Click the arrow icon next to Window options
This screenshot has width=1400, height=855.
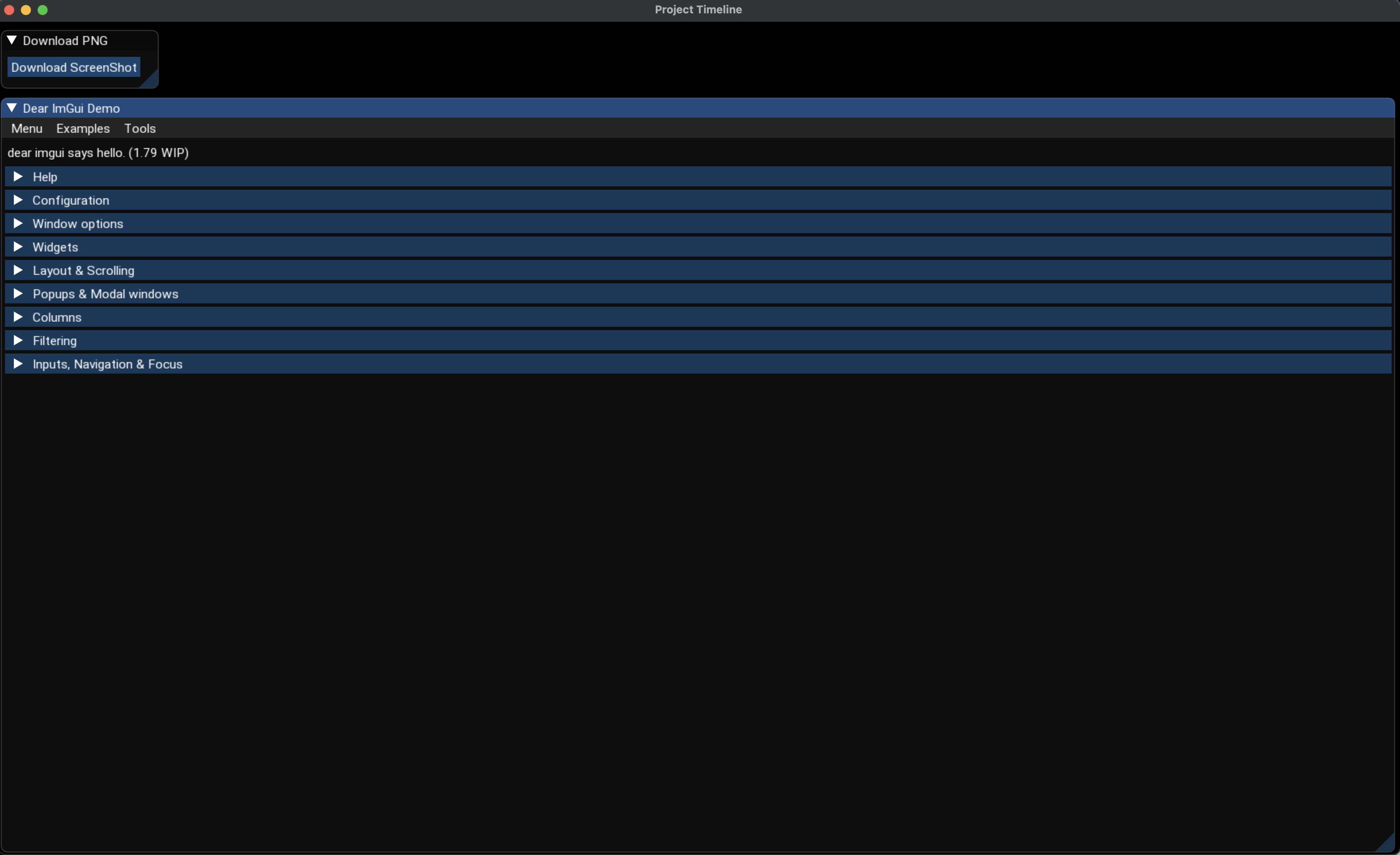click(x=17, y=223)
